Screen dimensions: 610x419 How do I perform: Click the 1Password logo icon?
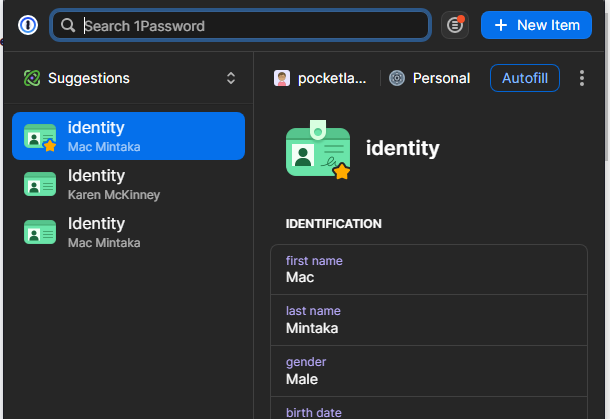28,25
